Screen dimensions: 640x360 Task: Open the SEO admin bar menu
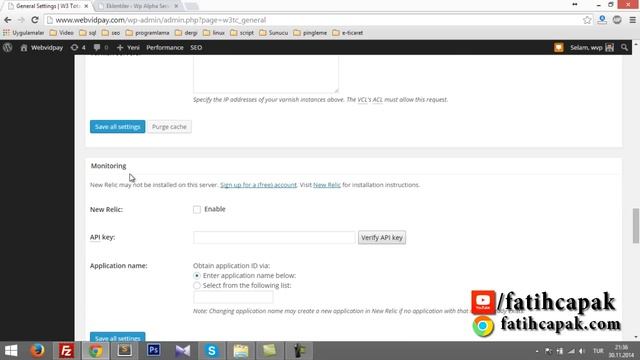tap(196, 47)
